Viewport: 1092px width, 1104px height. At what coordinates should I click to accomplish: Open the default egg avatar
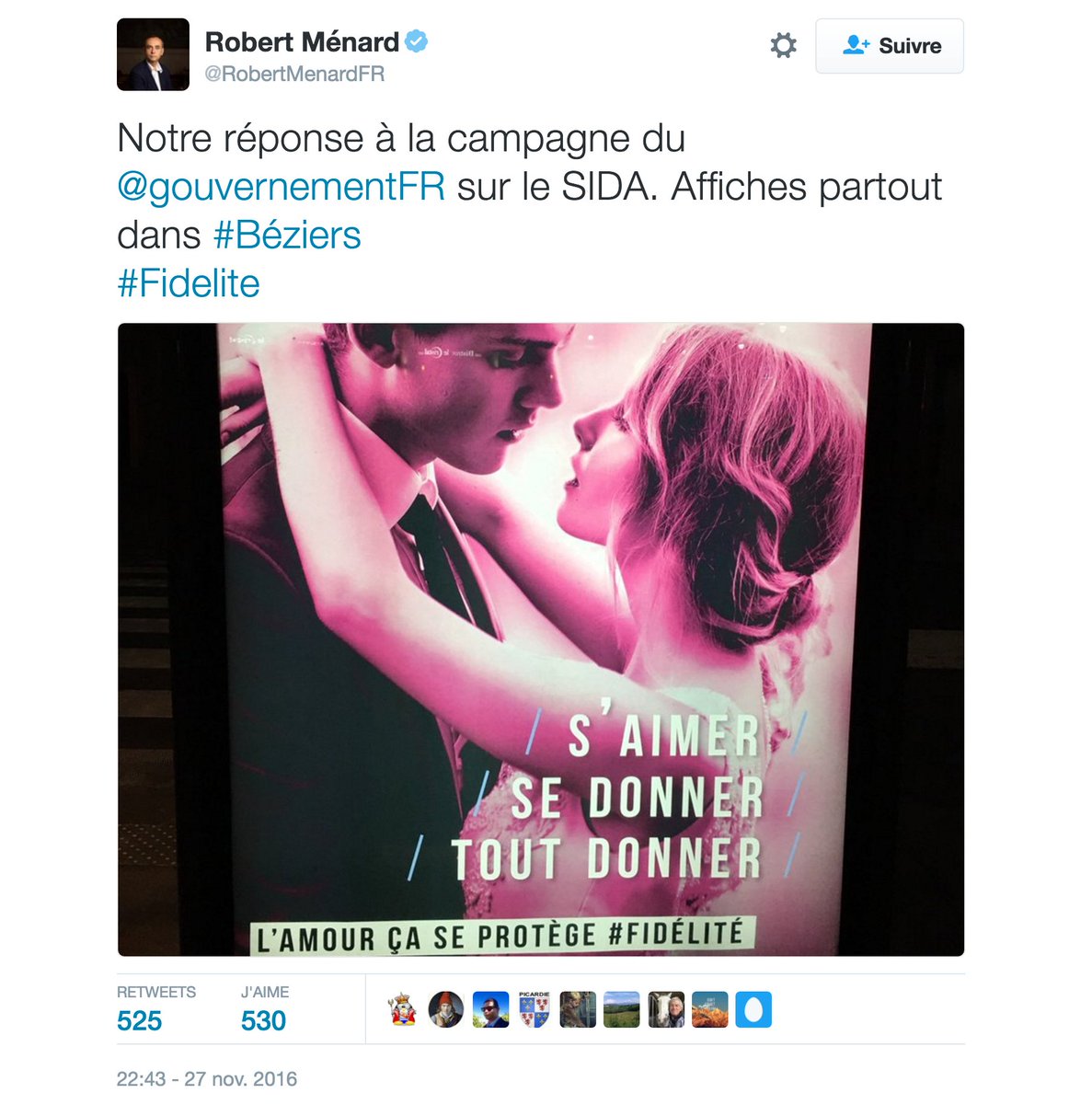pos(753,1009)
